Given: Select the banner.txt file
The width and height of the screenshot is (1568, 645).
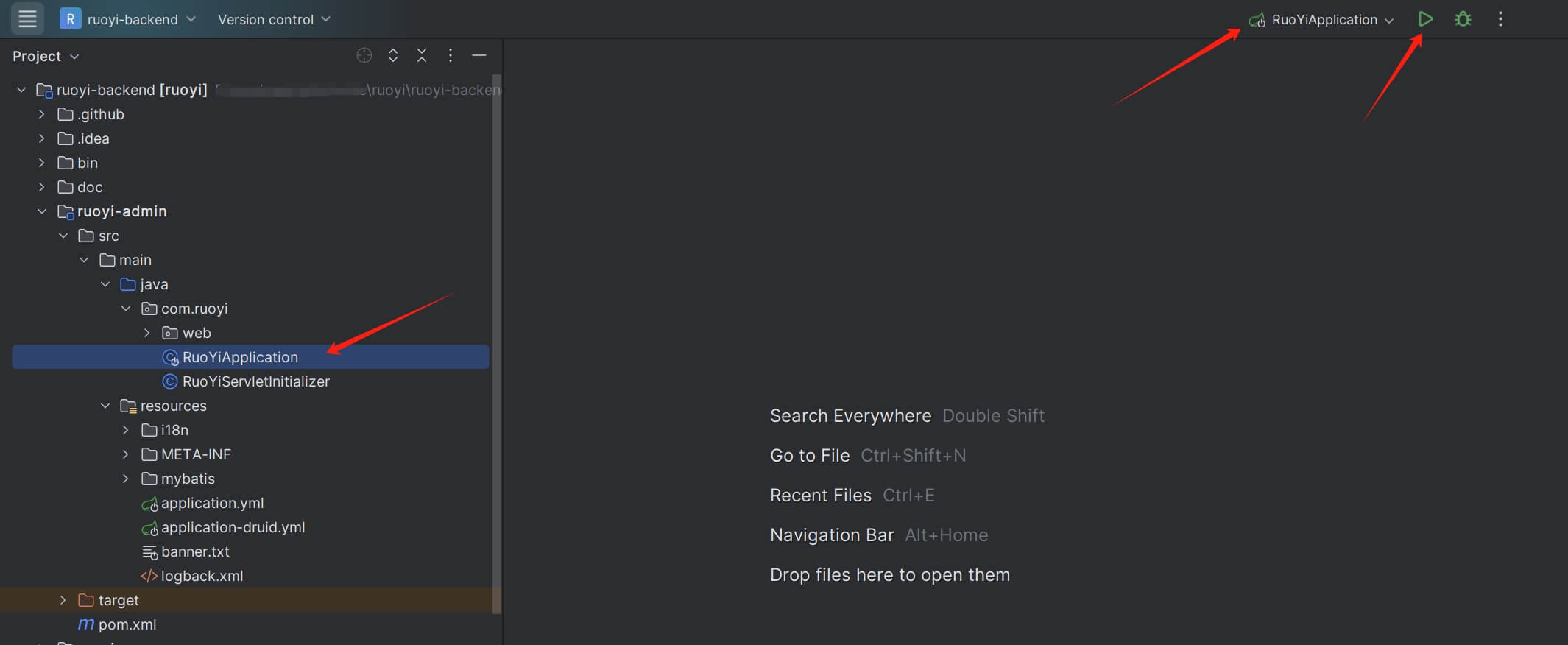Looking at the screenshot, I should point(195,551).
